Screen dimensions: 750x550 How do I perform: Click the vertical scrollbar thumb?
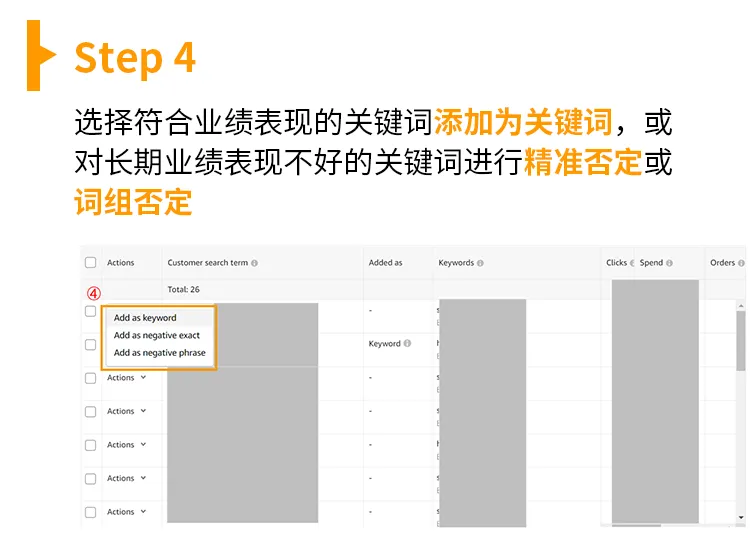[x=741, y=341]
